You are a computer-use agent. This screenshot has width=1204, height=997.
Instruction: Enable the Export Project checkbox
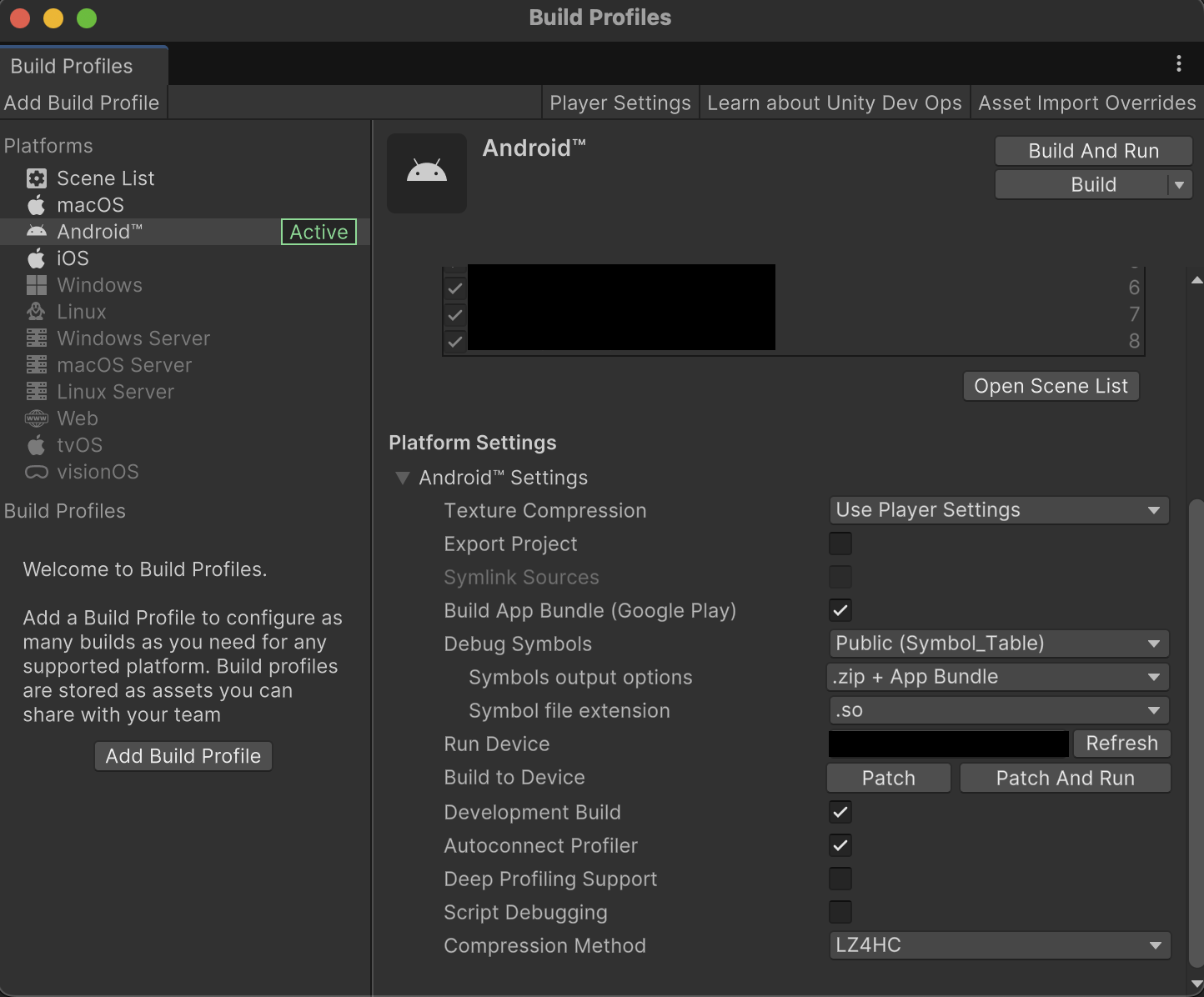(x=840, y=544)
